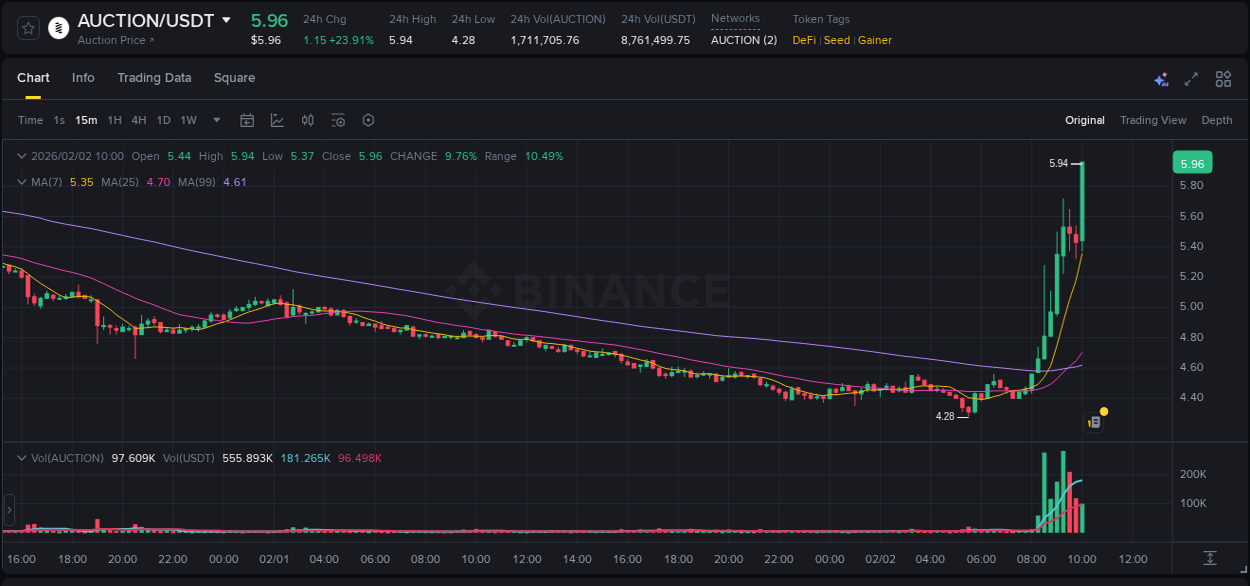Click the green 5.96 price tag on axis
The height and width of the screenshot is (586, 1250).
click(1191, 161)
